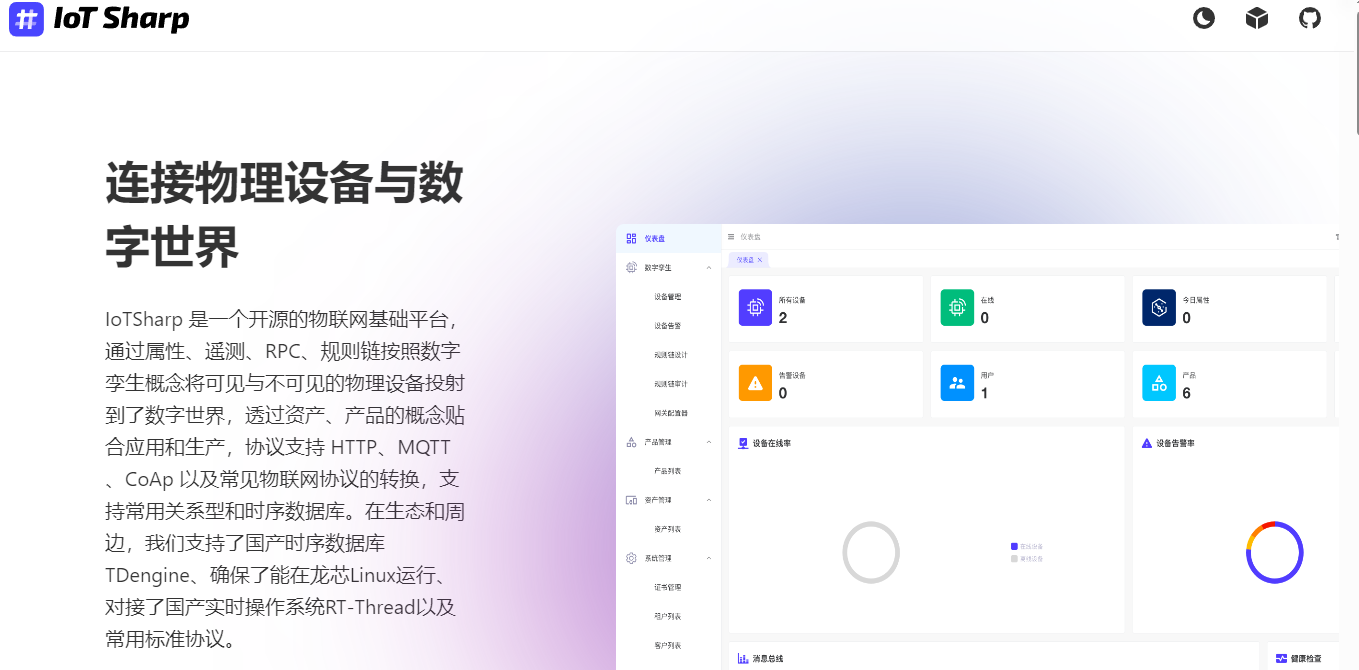The width and height of the screenshot is (1359, 670).
Task: Click the bar chart icon beside 消息总线
Action: pos(743,658)
